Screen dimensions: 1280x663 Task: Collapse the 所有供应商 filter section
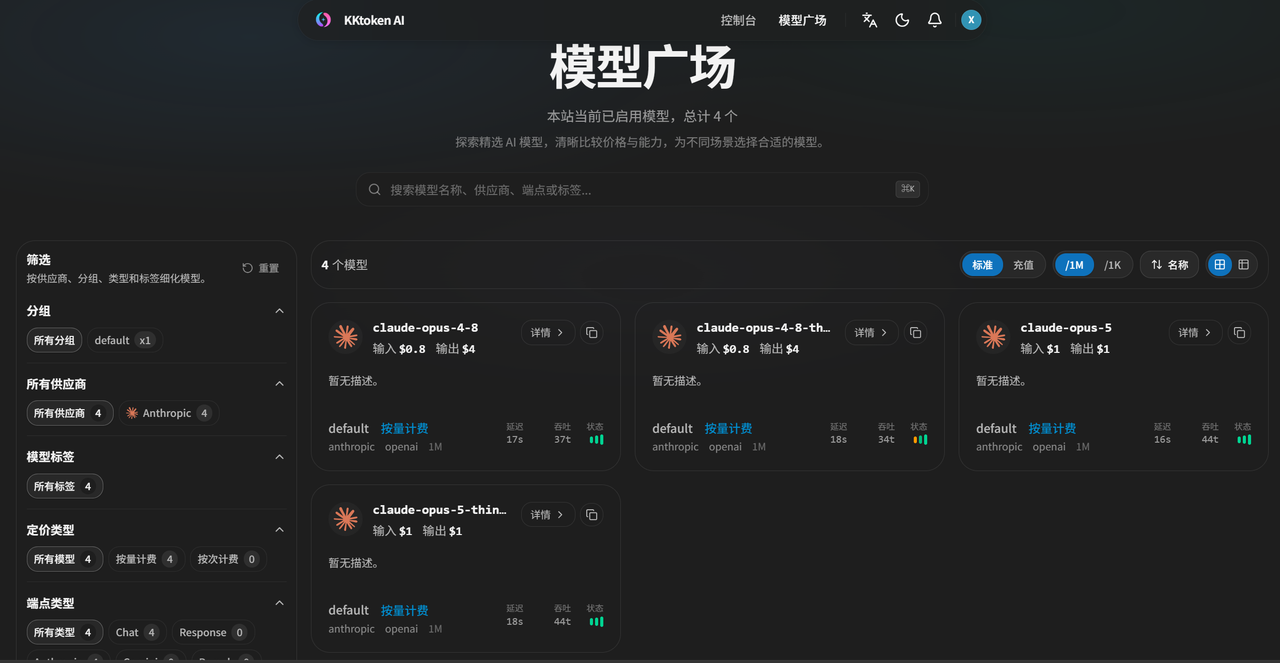click(x=279, y=384)
